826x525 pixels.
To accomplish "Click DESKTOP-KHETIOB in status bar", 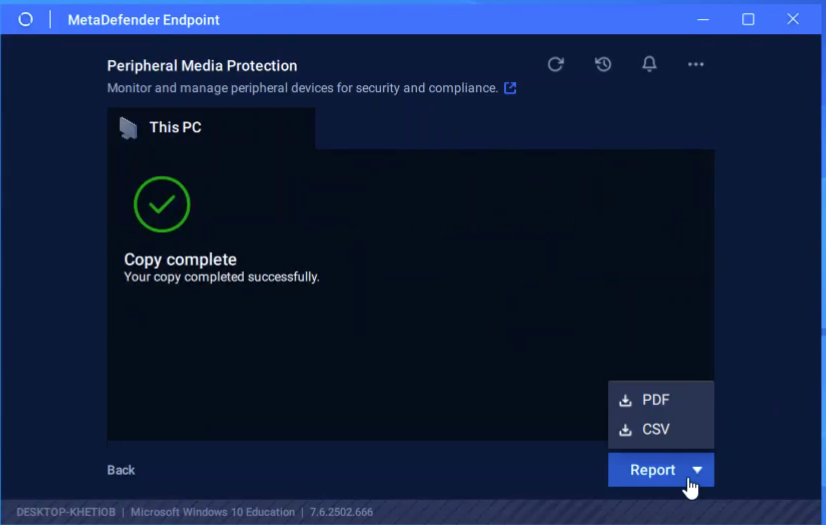I will [x=66, y=512].
